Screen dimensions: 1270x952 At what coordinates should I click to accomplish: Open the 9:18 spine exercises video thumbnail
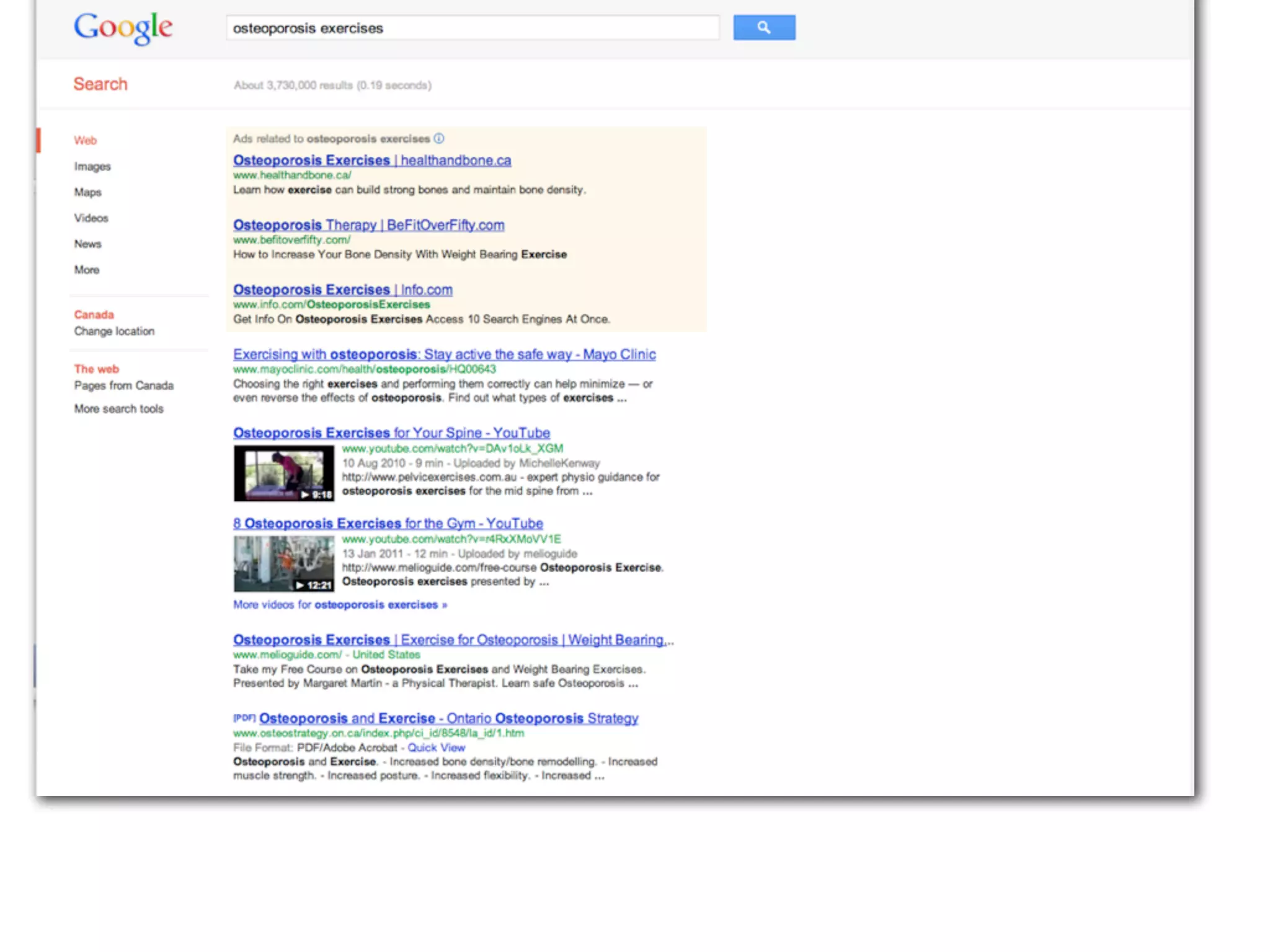(283, 473)
